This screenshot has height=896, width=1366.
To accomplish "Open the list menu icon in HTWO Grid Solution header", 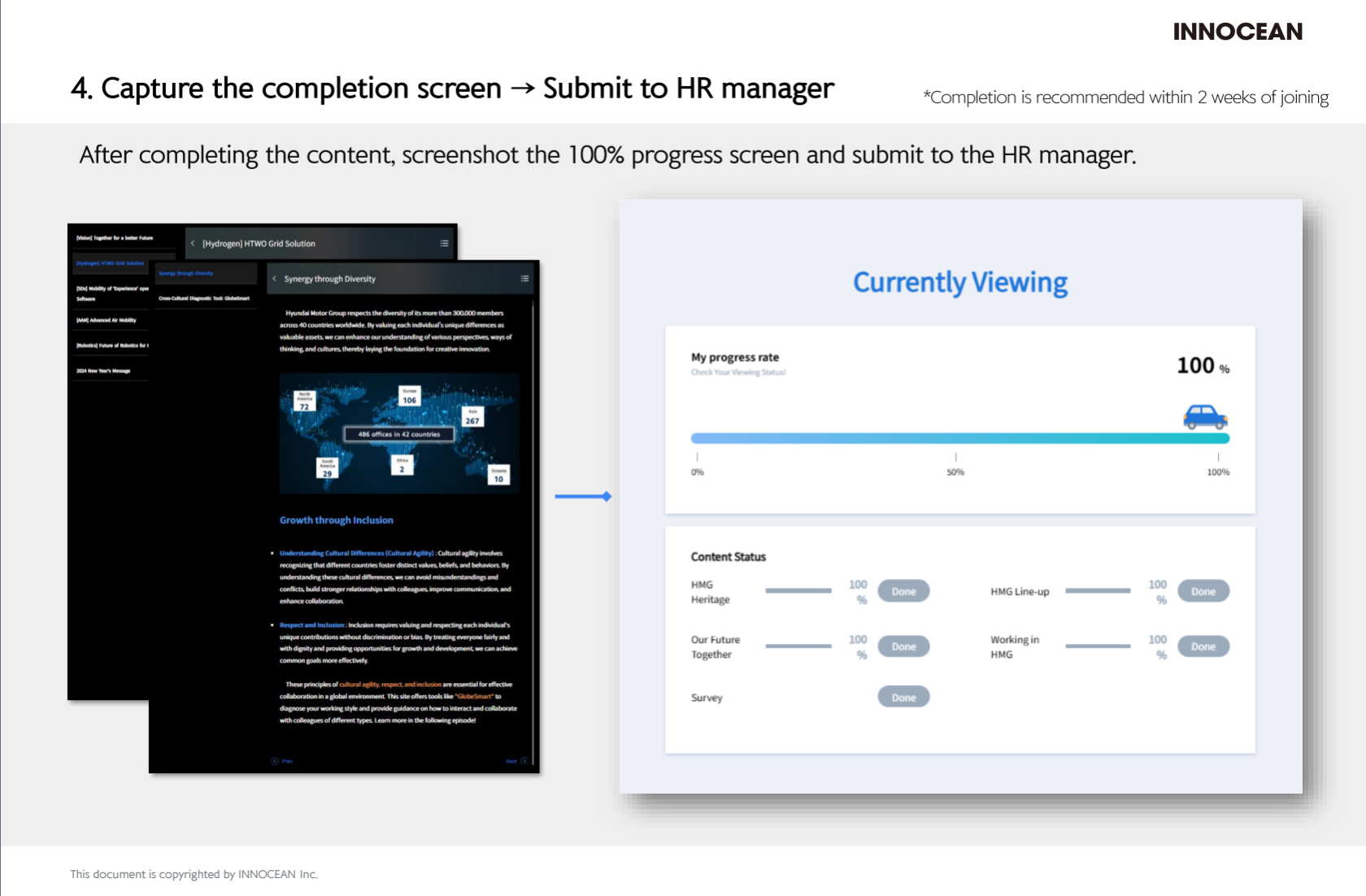I will 444,243.
